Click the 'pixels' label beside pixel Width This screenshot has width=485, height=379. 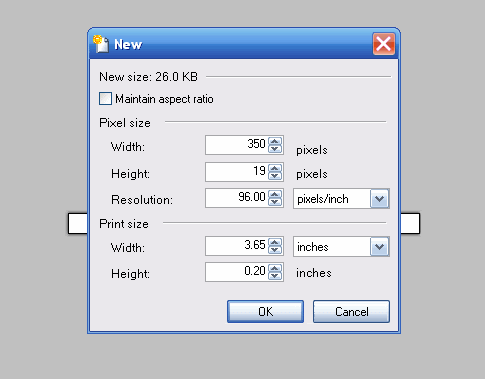pos(312,150)
